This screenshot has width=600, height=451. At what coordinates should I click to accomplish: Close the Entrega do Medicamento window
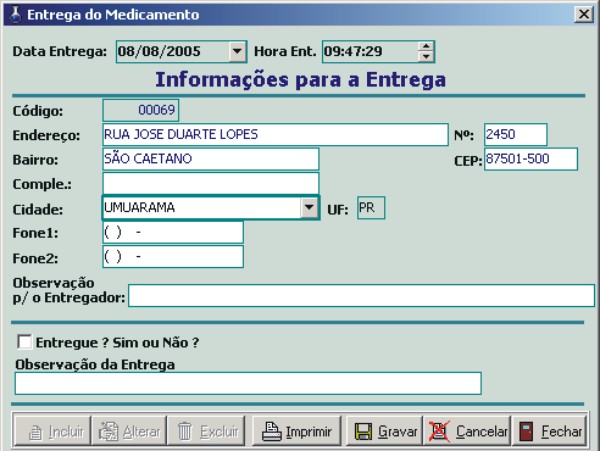pyautogui.click(x=584, y=14)
